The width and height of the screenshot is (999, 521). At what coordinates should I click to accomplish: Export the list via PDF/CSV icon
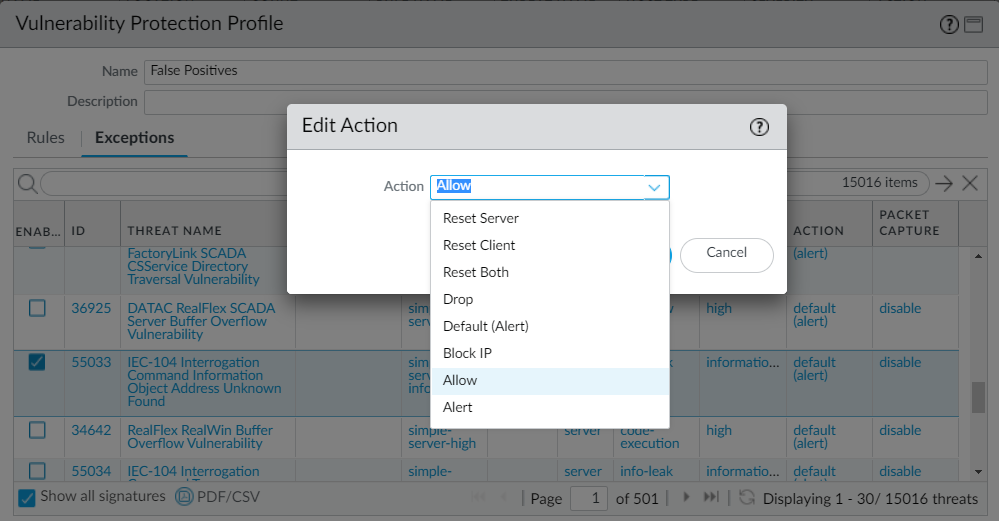(184, 497)
